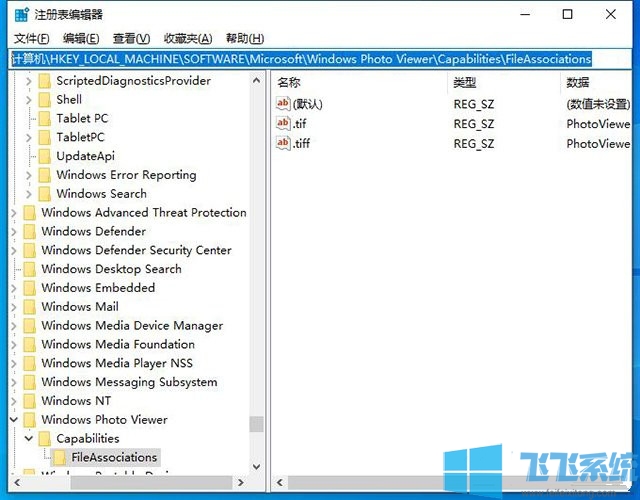
Task: Select the TabletPC folder icon
Action: click(44, 137)
